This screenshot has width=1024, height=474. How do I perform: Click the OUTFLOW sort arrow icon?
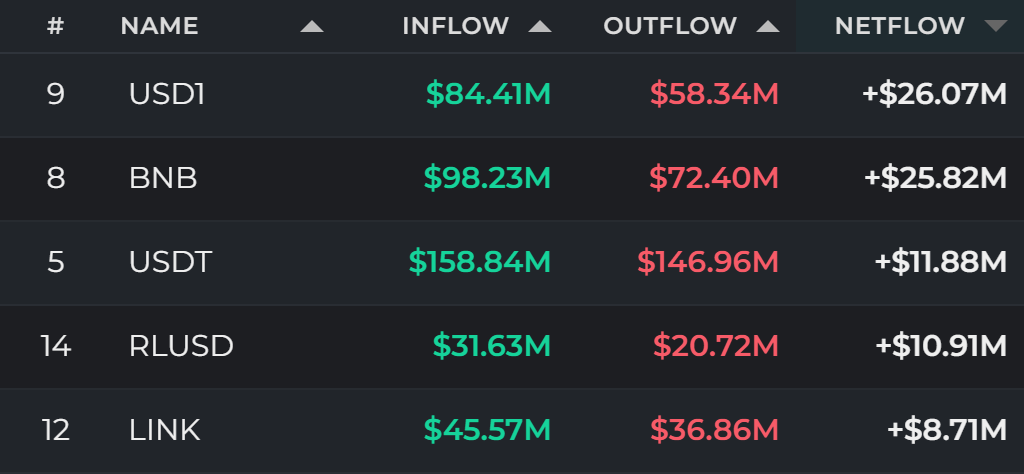pyautogui.click(x=768, y=26)
